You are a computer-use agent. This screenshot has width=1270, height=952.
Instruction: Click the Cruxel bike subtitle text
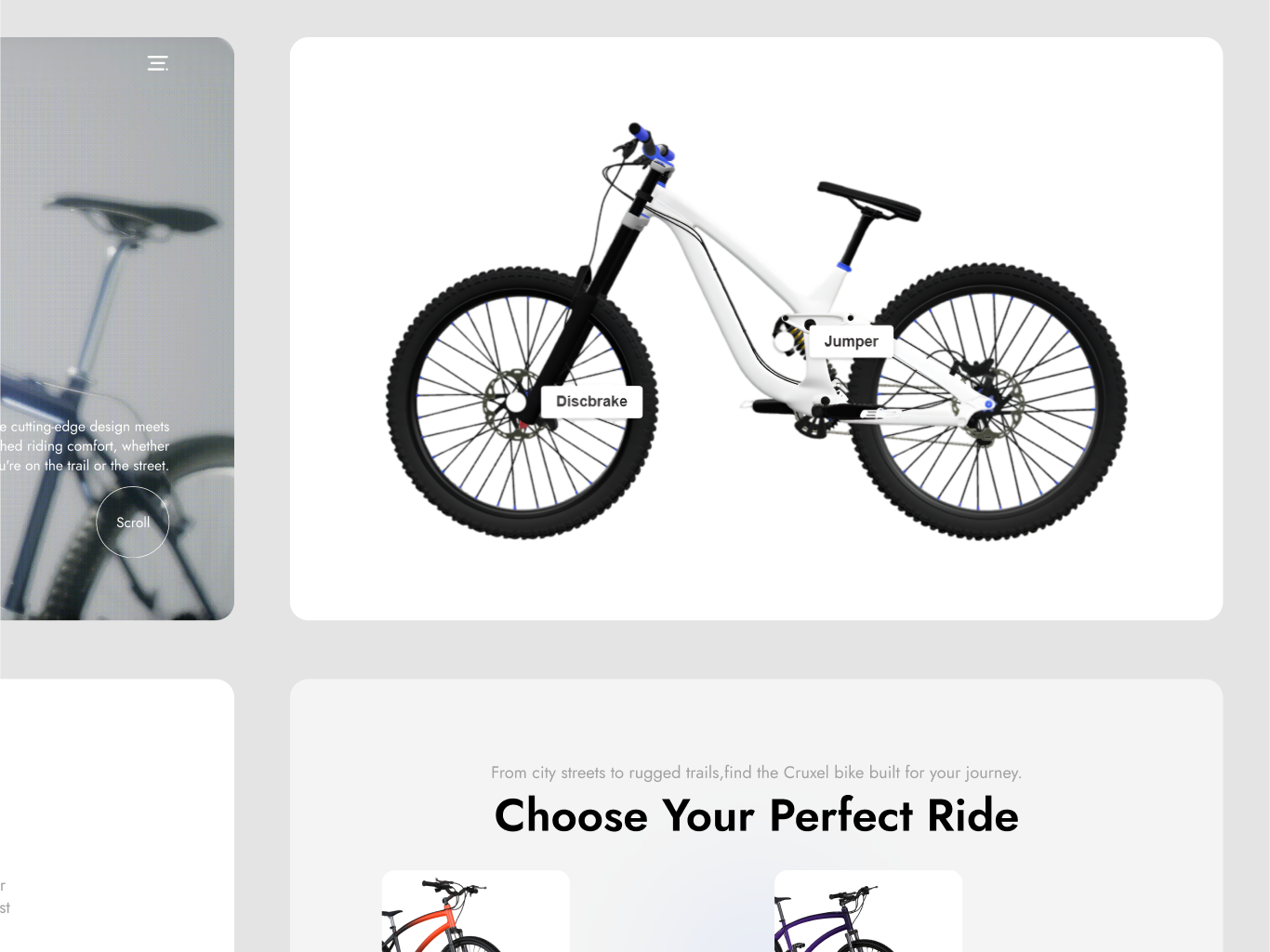(756, 773)
